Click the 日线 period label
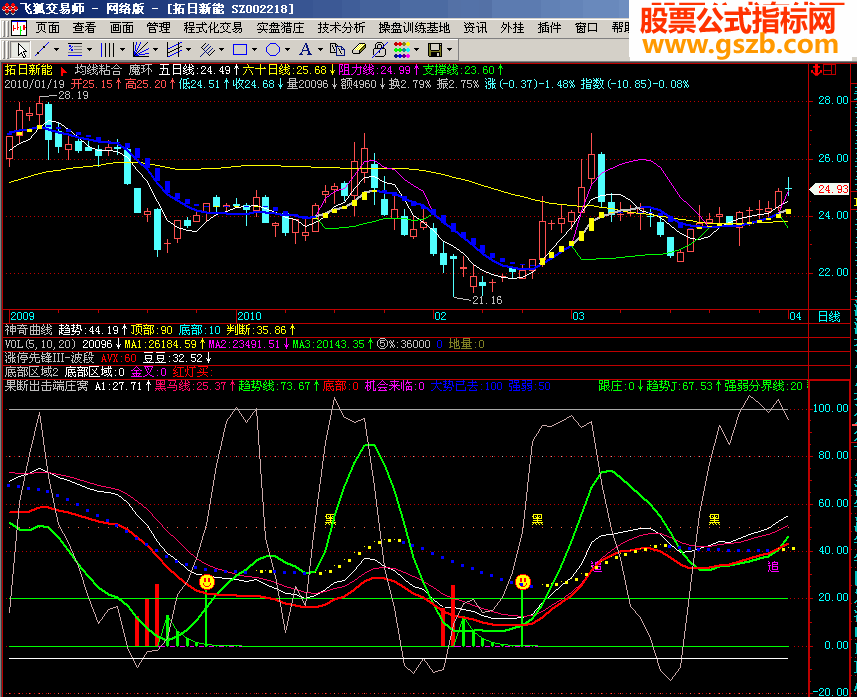857x697 pixels. click(x=829, y=317)
